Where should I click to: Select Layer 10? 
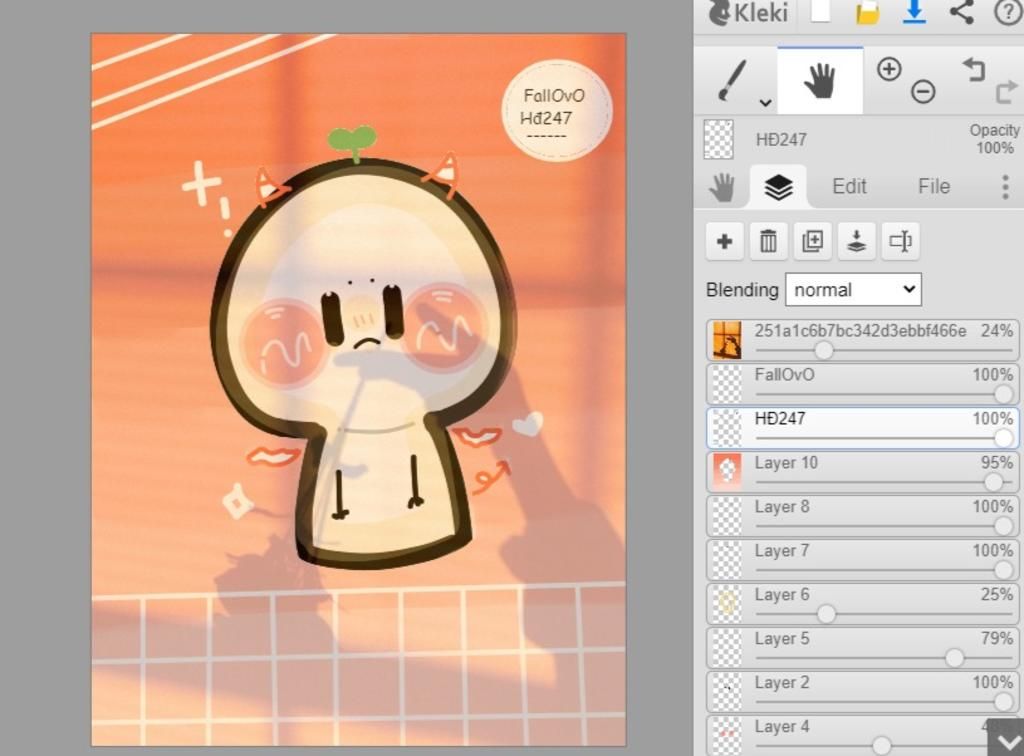(863, 472)
